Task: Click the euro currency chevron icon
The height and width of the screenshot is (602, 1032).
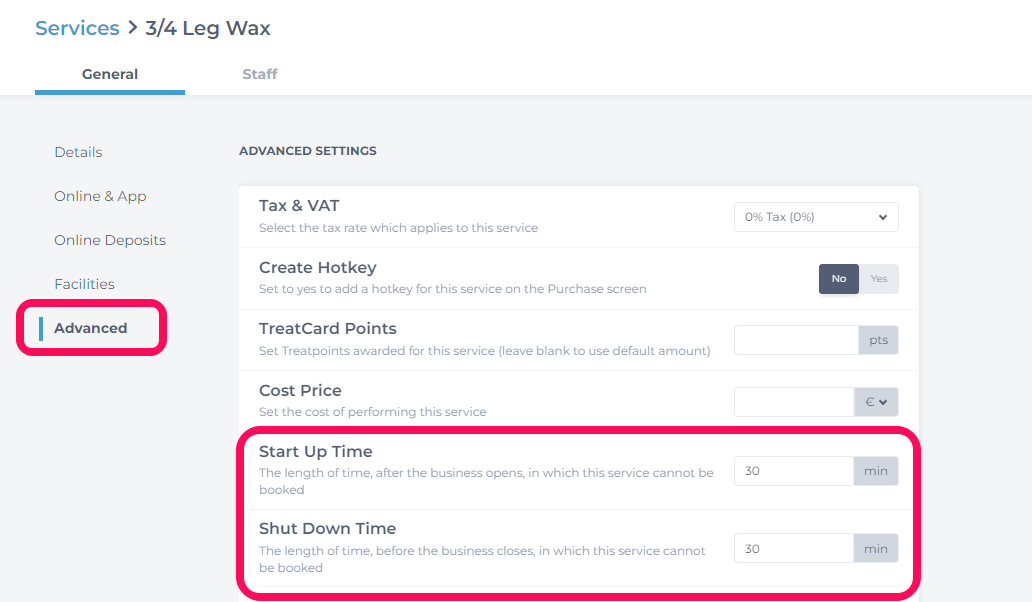Action: click(x=883, y=402)
